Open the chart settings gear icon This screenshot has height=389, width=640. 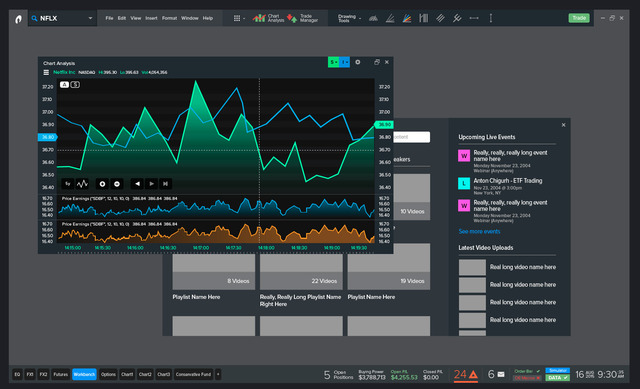358,62
